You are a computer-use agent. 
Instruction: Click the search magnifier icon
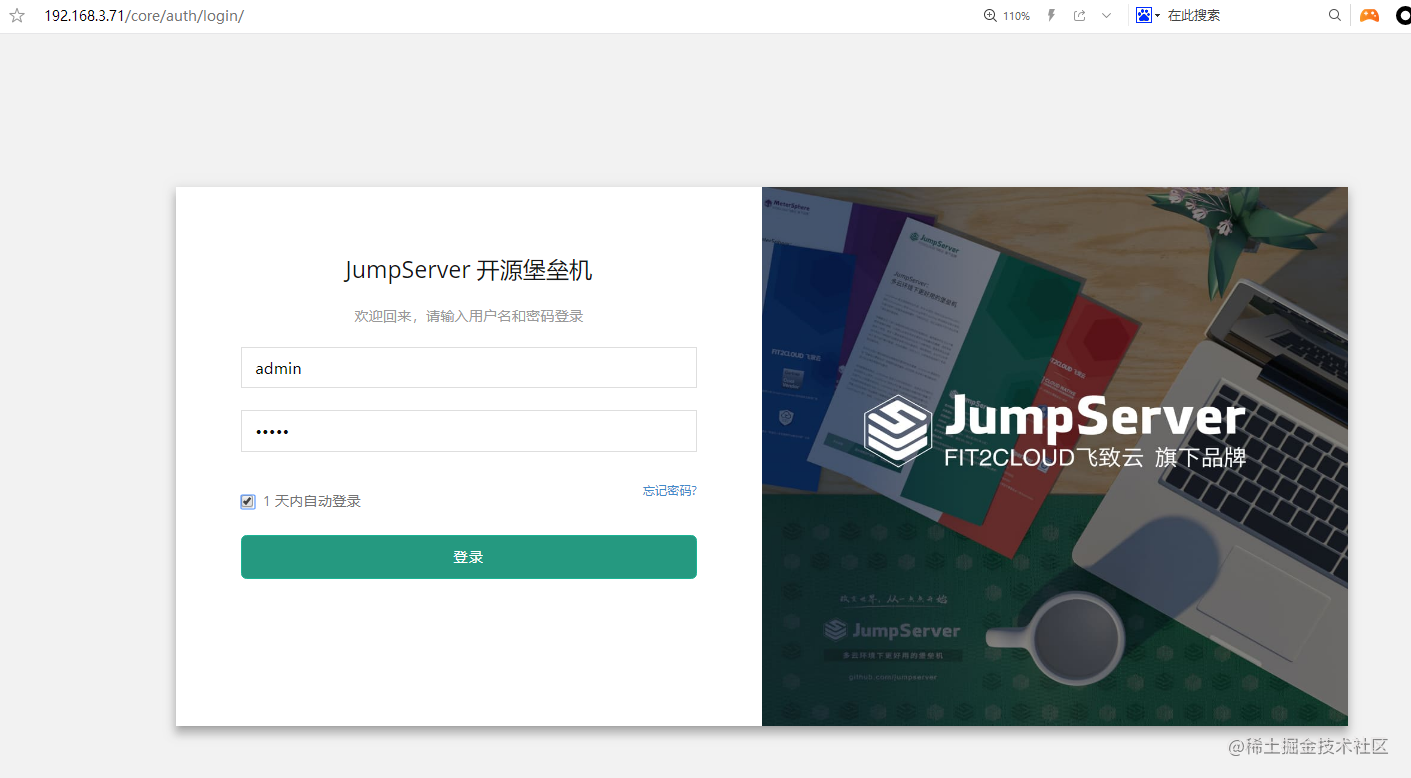pos(1335,16)
